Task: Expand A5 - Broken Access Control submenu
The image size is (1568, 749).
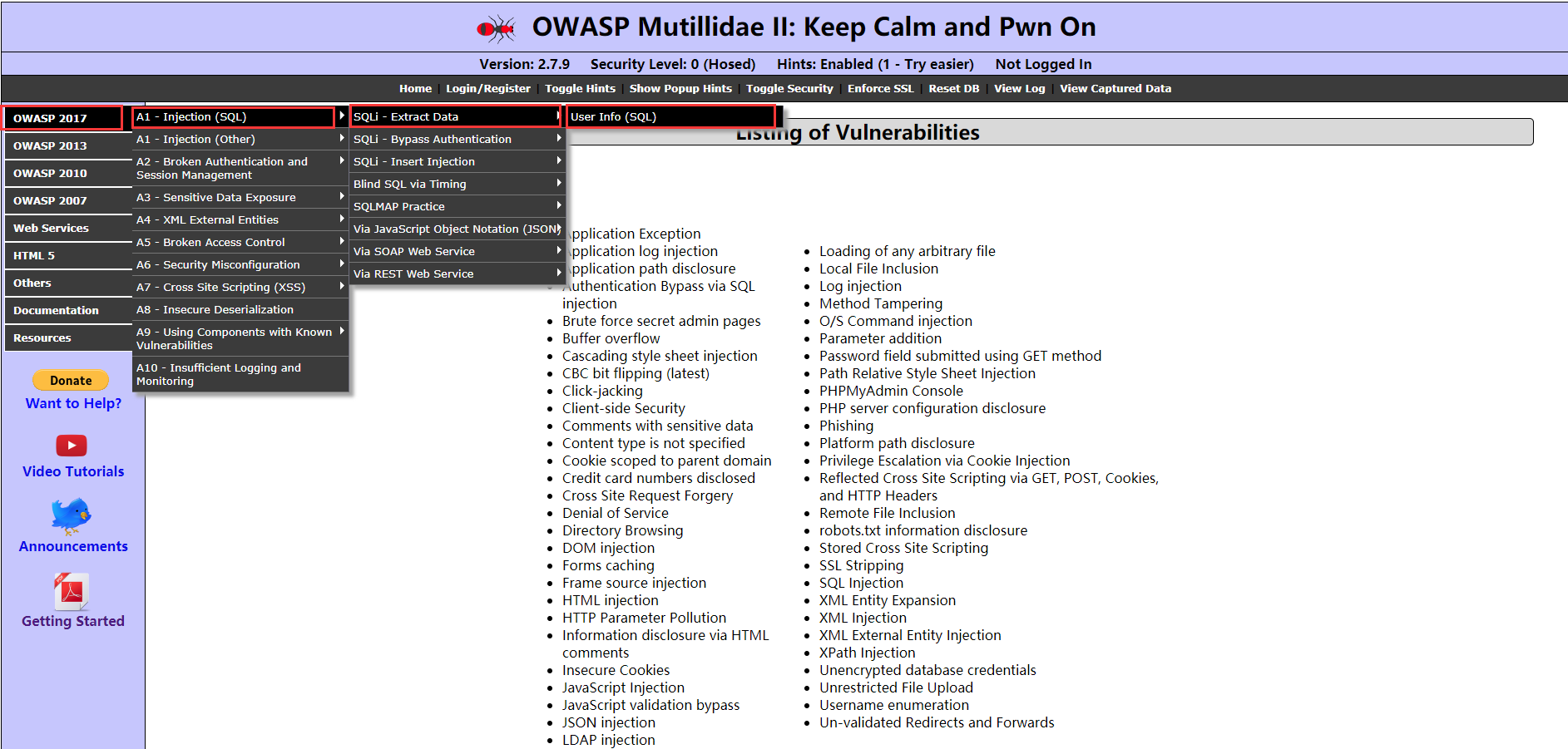Action: pyautogui.click(x=240, y=242)
